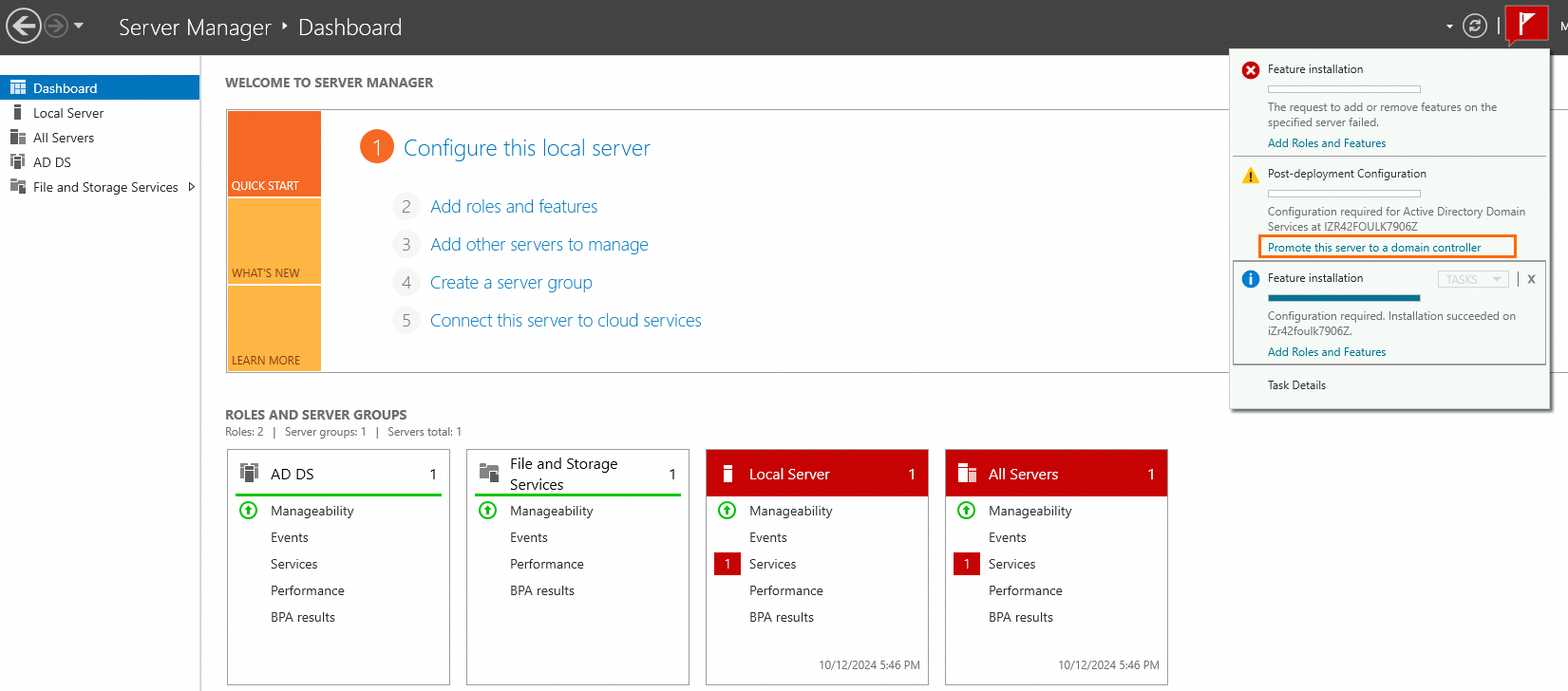Viewport: 1568px width, 691px height.
Task: Click Add roles and features link
Action: pyautogui.click(x=514, y=207)
